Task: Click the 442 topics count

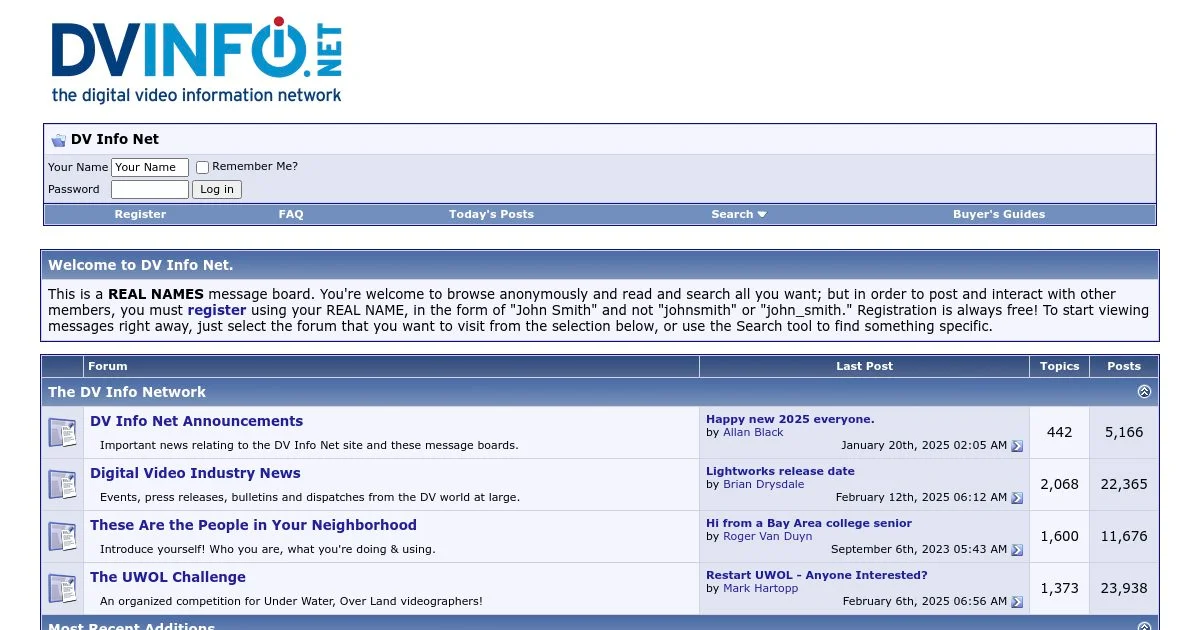Action: (1059, 433)
